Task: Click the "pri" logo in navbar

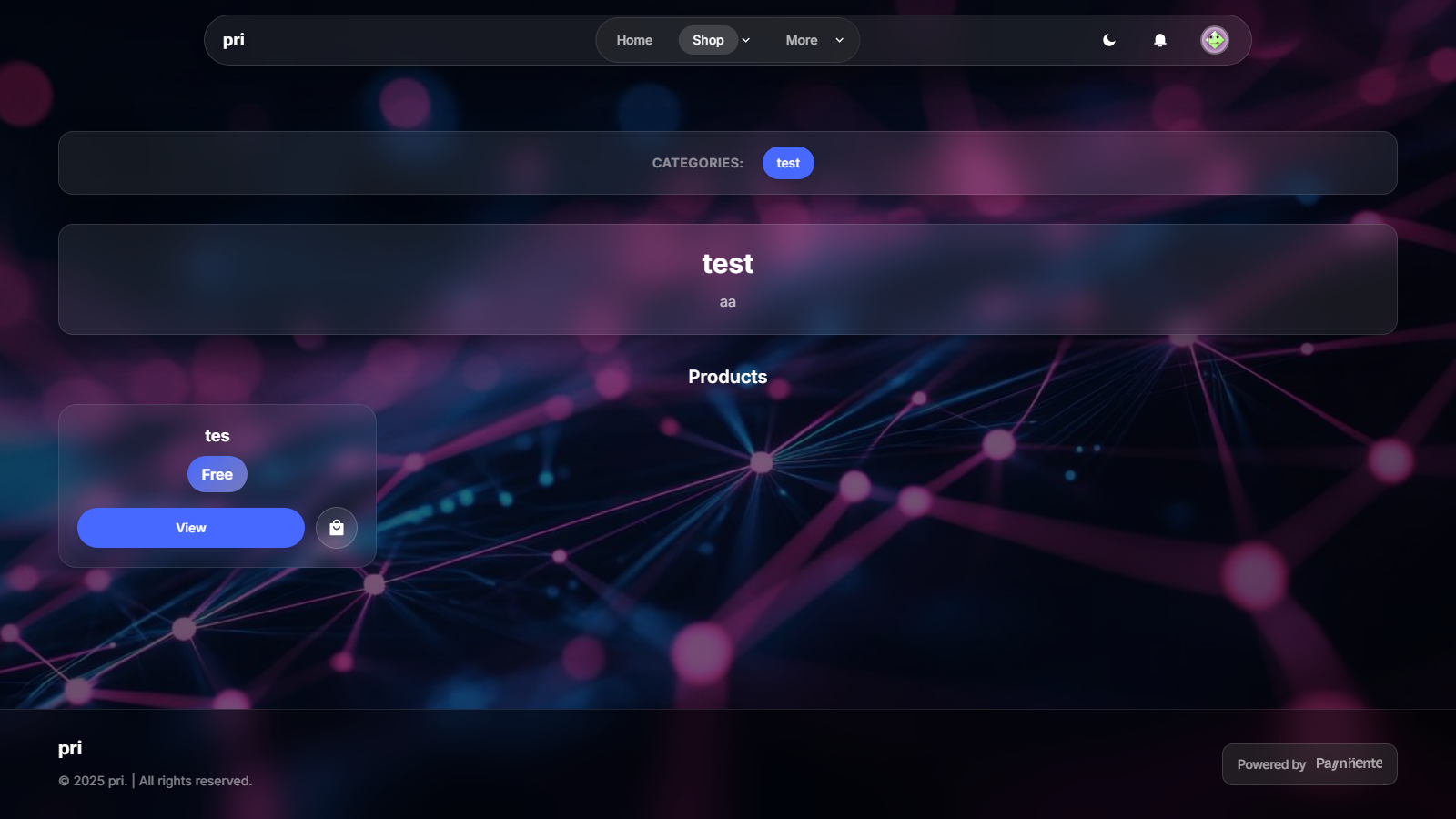Action: pos(234,40)
